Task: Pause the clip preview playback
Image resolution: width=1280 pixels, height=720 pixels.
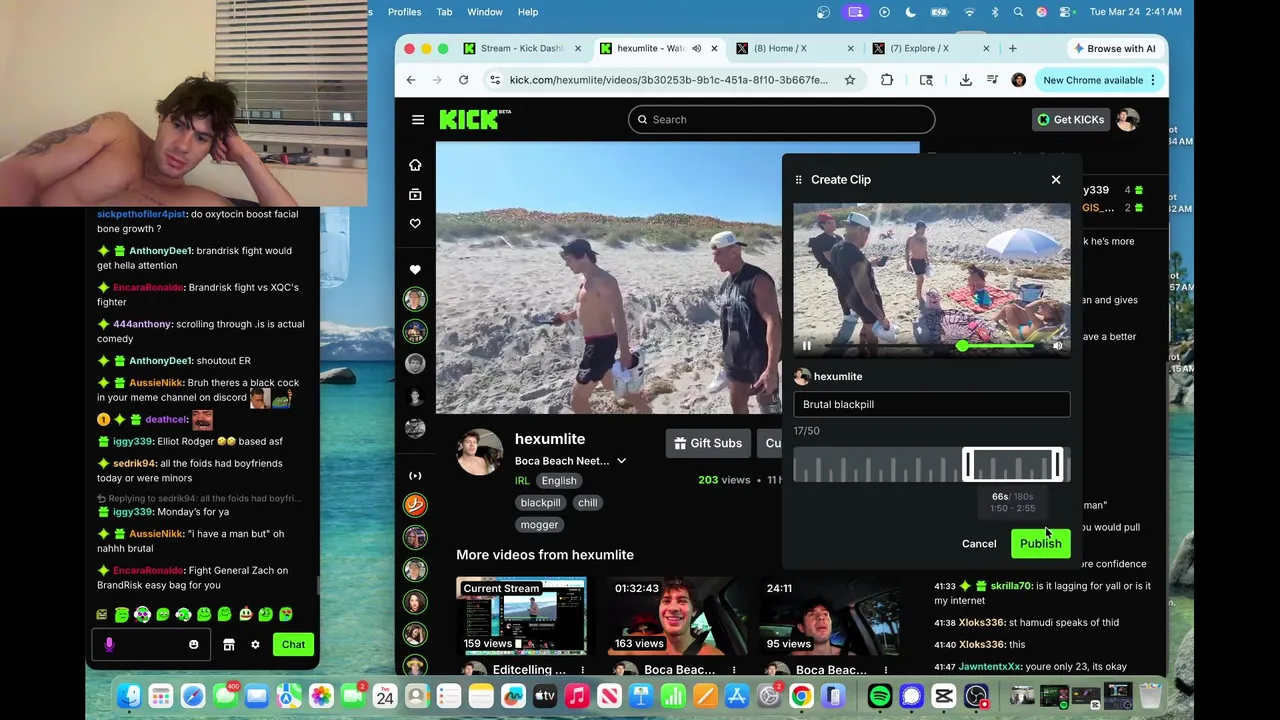Action: [807, 346]
